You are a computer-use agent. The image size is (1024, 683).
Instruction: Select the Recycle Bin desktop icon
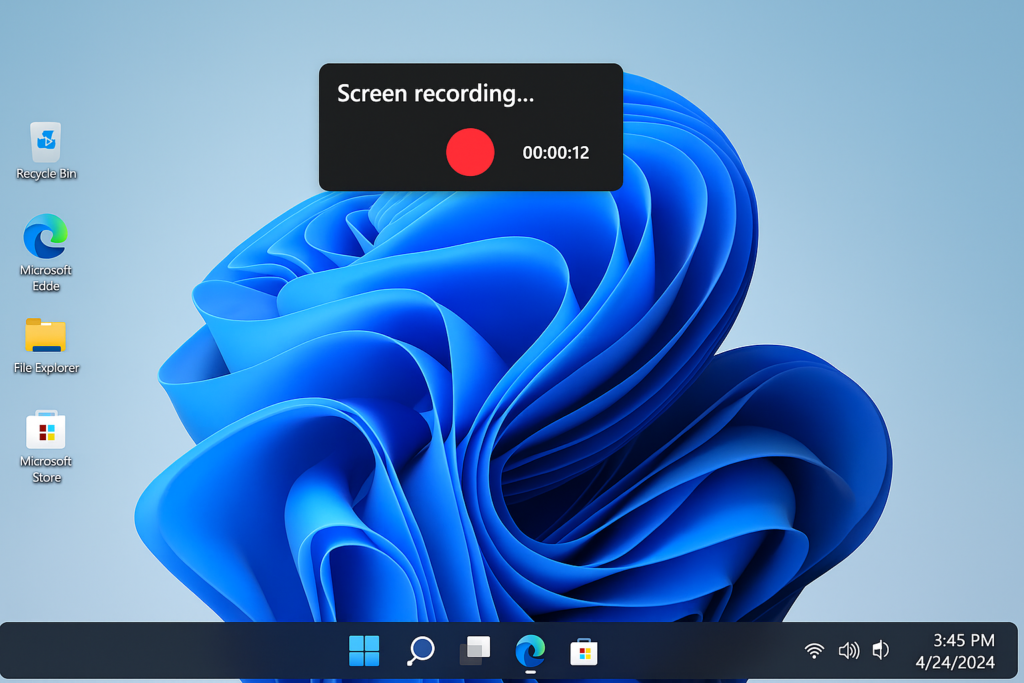tap(46, 142)
